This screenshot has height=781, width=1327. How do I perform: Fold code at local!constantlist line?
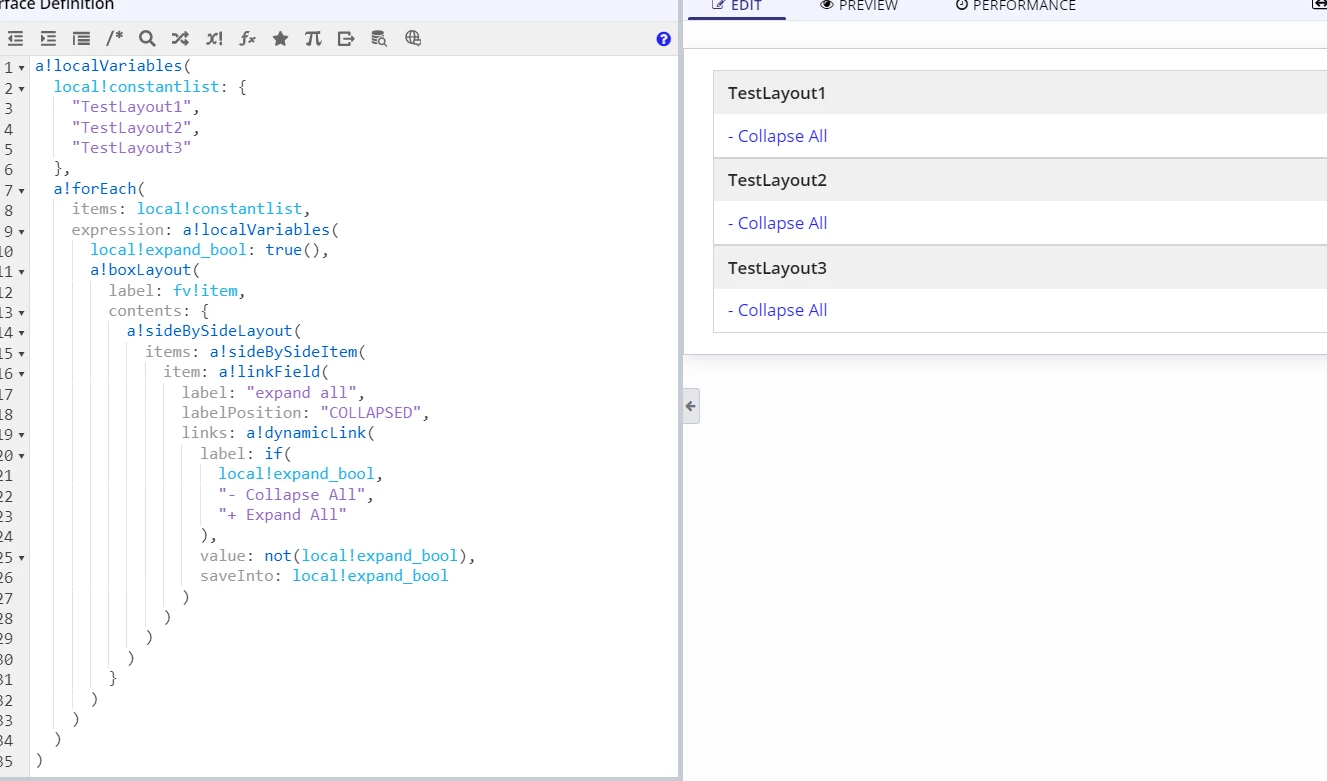(22, 88)
